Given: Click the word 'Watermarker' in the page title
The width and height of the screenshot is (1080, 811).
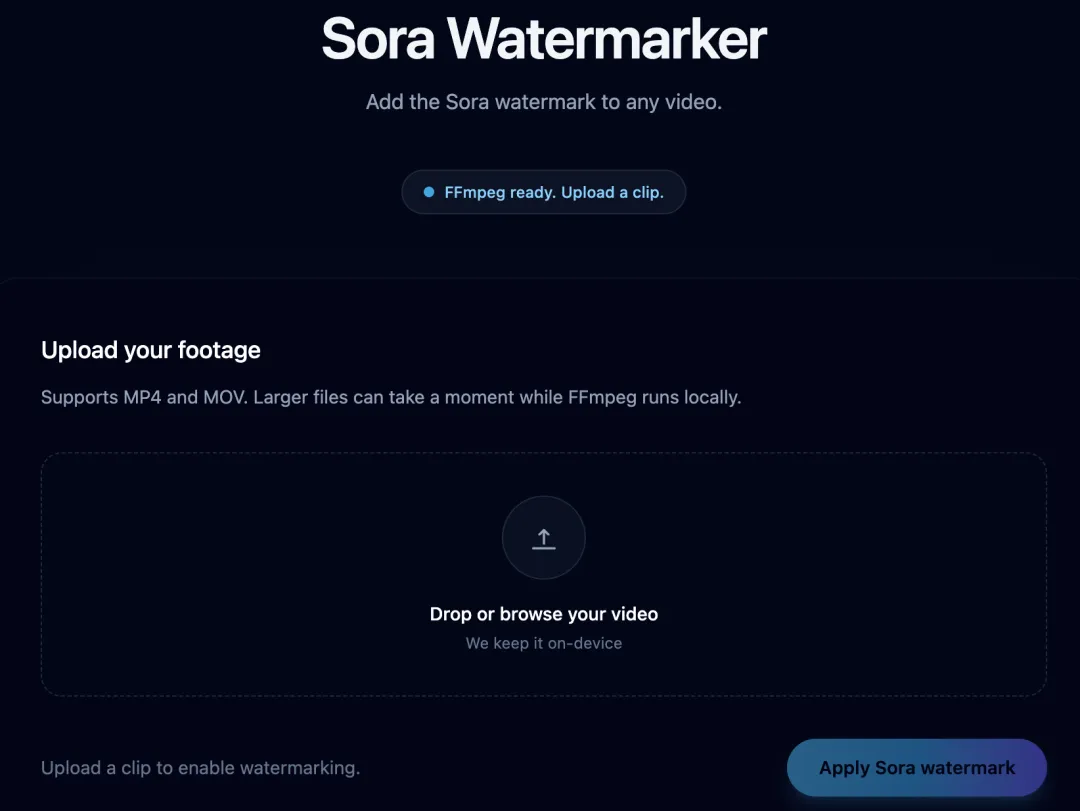Looking at the screenshot, I should (606, 40).
